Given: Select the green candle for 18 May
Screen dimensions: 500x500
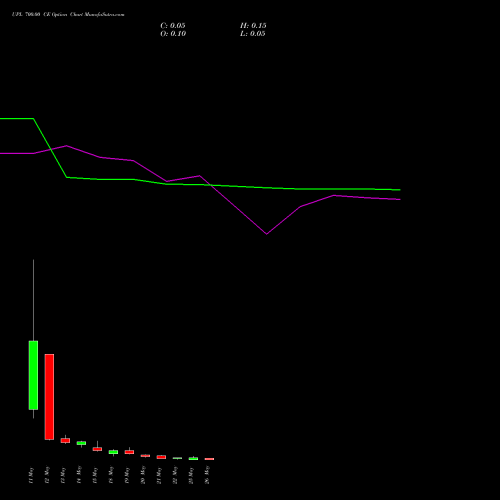Looking at the screenshot, I should (x=113, y=452).
